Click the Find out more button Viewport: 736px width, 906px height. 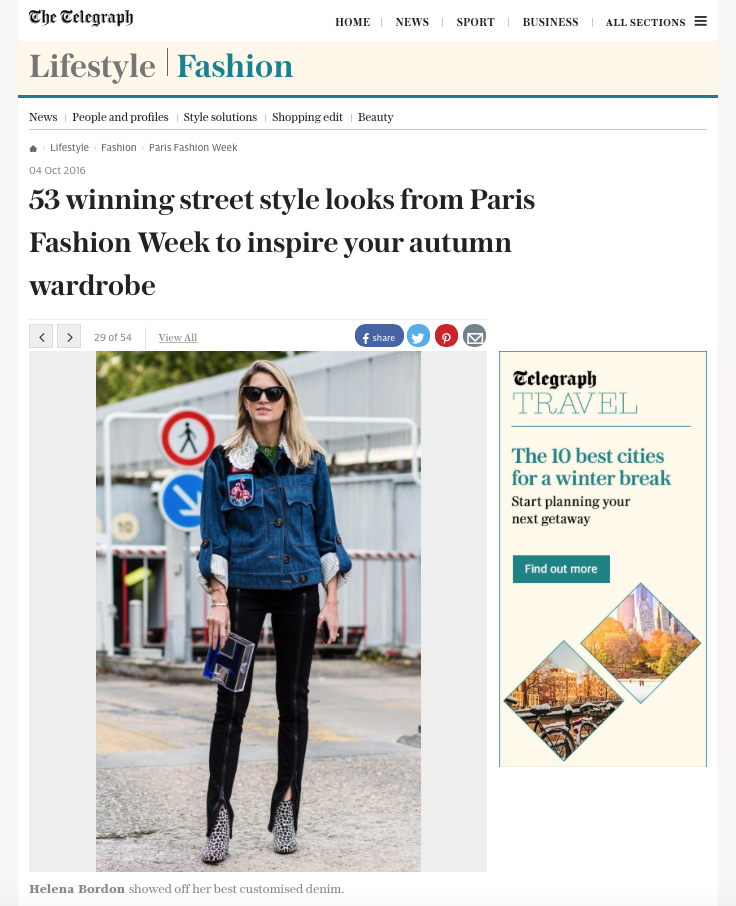[561, 569]
